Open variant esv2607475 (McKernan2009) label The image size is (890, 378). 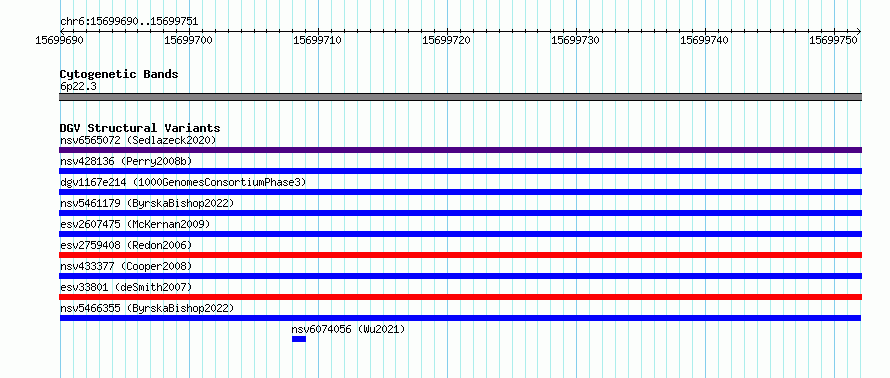135,224
